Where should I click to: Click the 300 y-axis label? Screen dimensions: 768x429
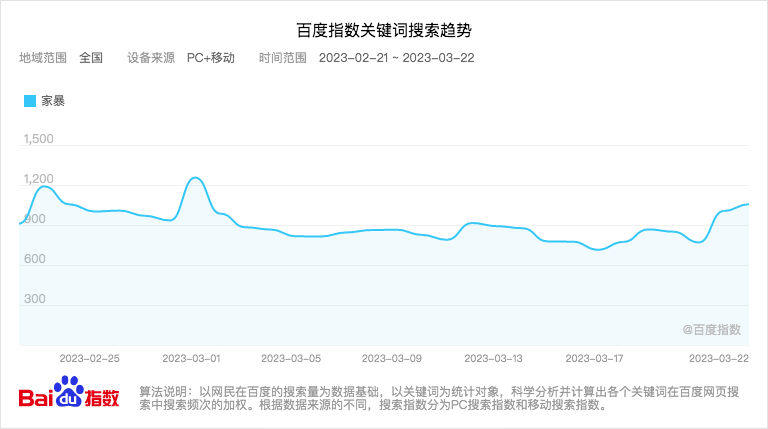pyautogui.click(x=35, y=299)
